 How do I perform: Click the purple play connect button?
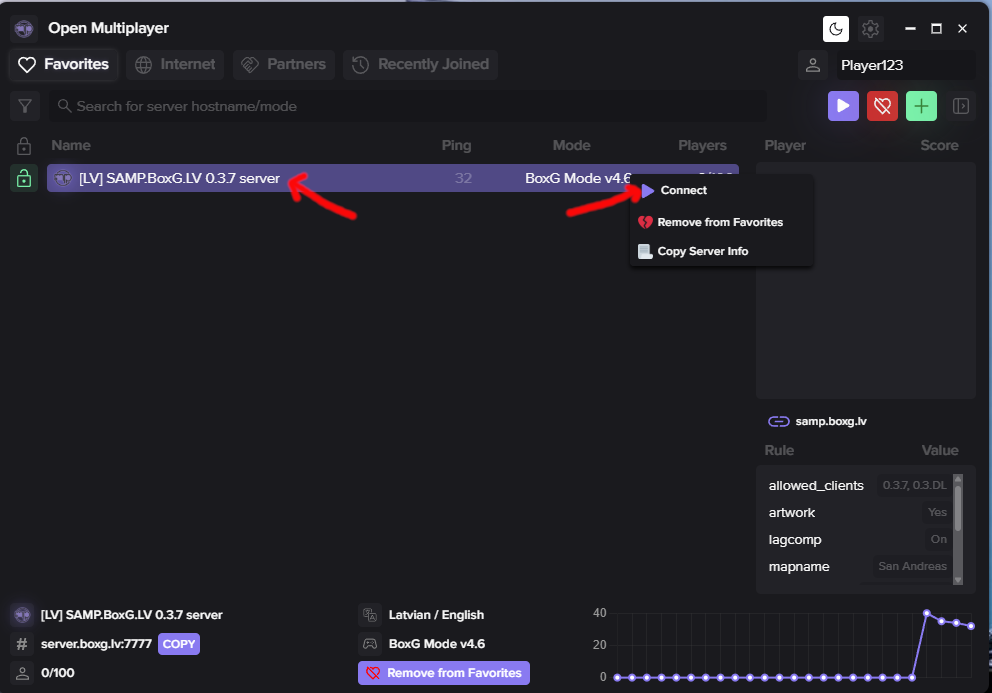[x=843, y=106]
